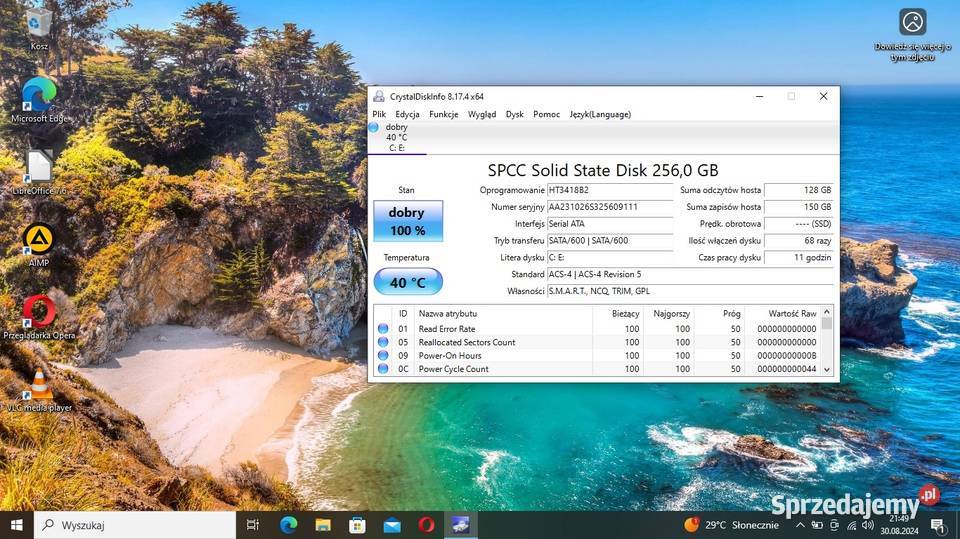Click the 11 godzin power-on hours value

[799, 257]
